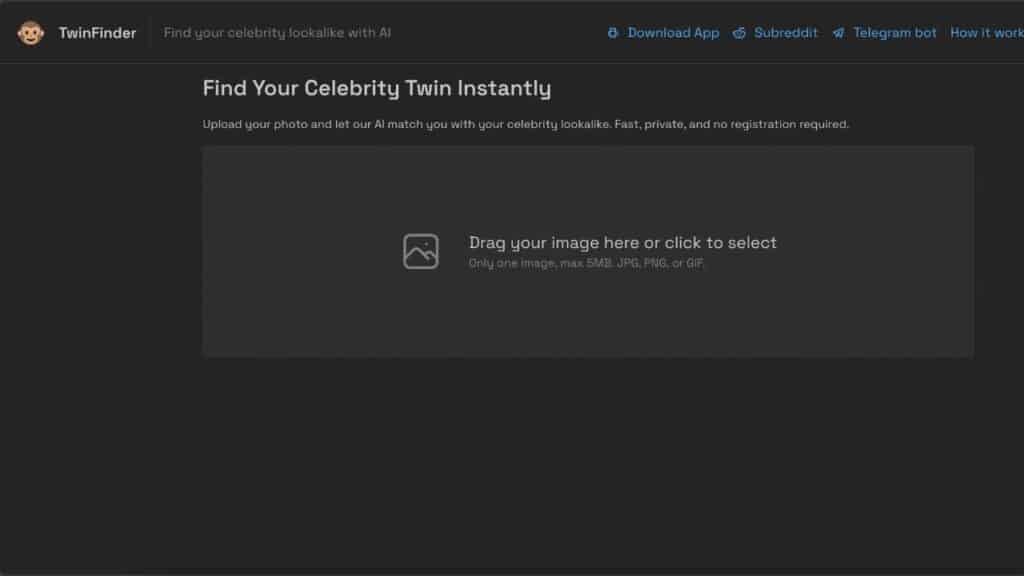Click the Reddit alien icon
The height and width of the screenshot is (576, 1024).
(739, 33)
